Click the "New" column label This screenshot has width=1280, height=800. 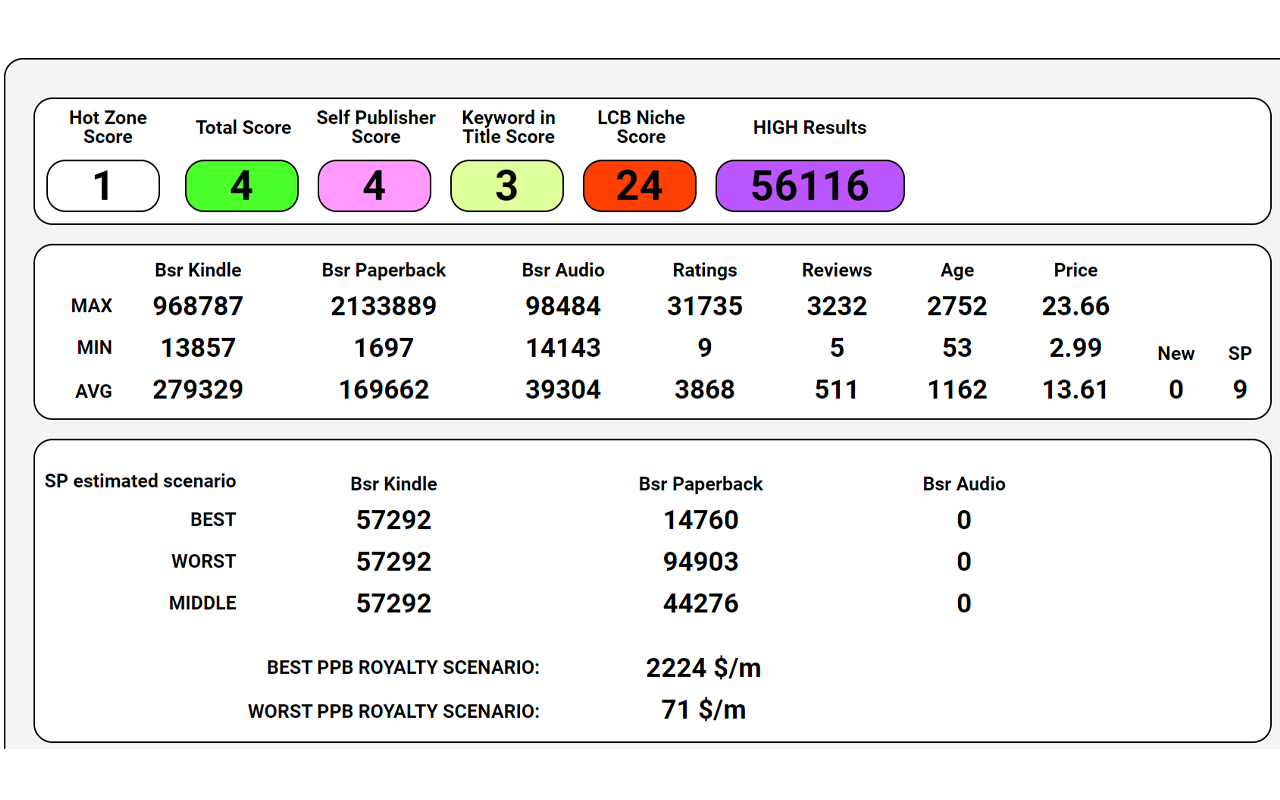1176,353
